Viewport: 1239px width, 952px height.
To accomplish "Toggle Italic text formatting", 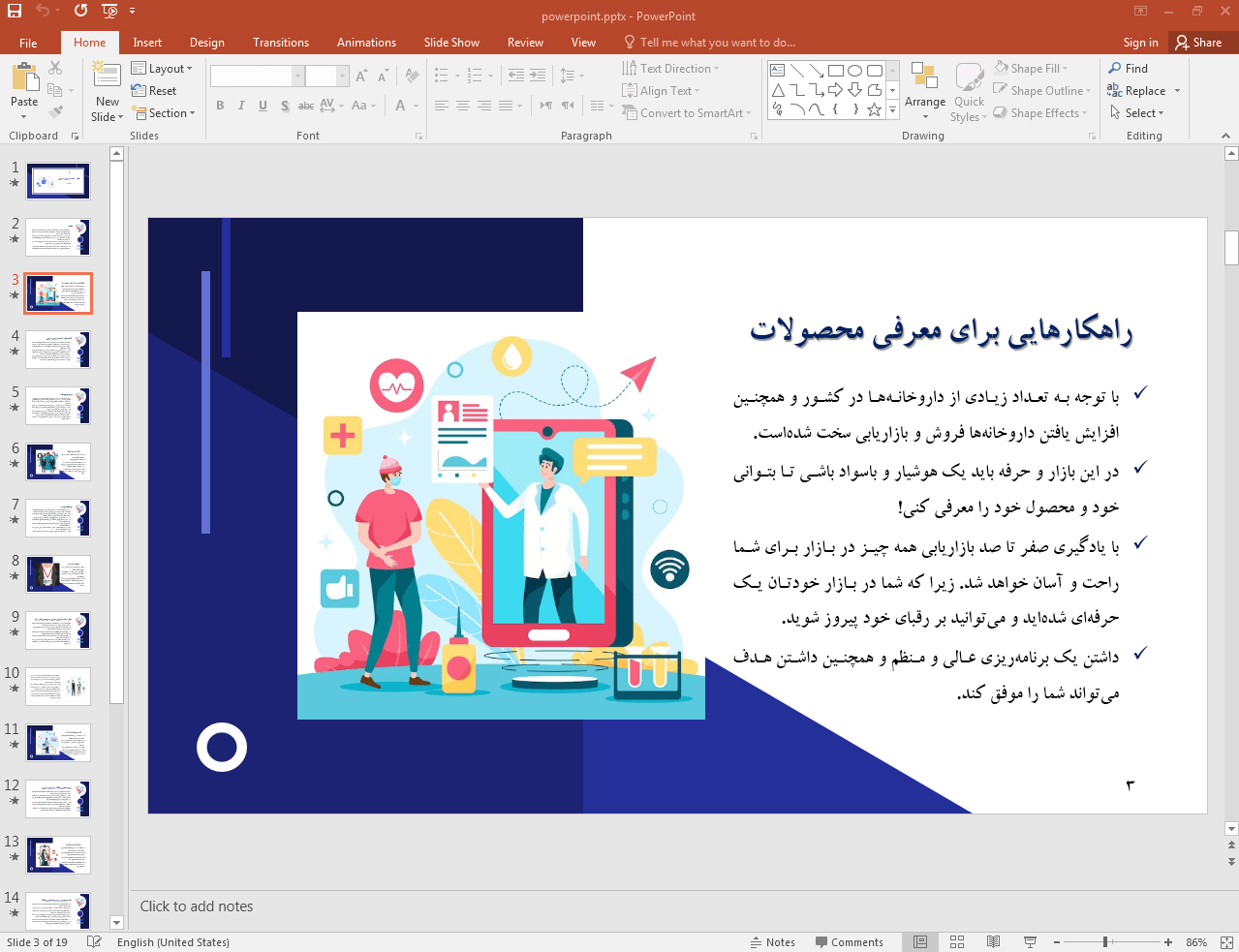I will (241, 106).
